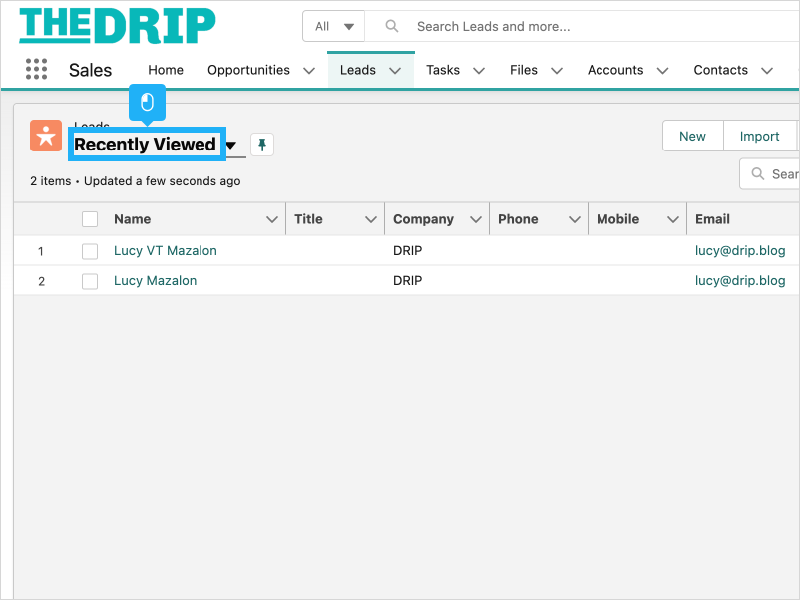Screen dimensions: 800x600
Task: Open the Contacts tab
Action: [x=720, y=70]
